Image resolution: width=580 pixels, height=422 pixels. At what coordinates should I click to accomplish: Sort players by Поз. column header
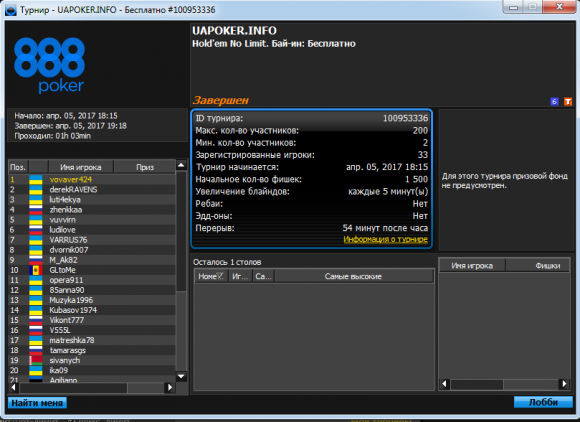18,167
